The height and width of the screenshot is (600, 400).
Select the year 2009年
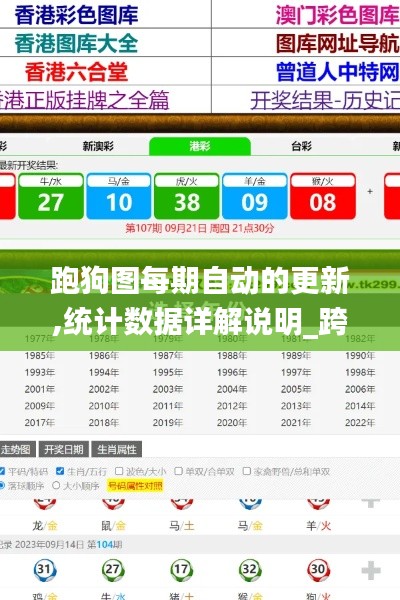coord(40,406)
